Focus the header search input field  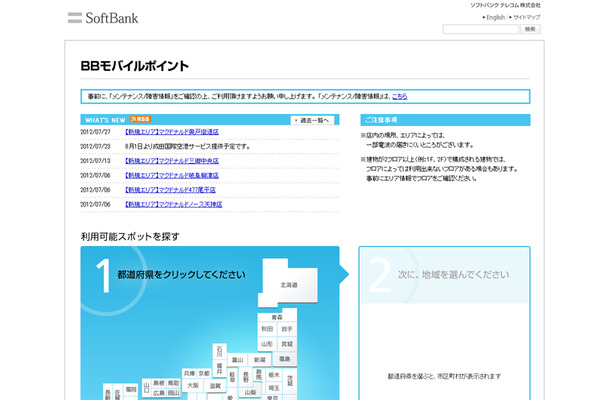(480, 29)
